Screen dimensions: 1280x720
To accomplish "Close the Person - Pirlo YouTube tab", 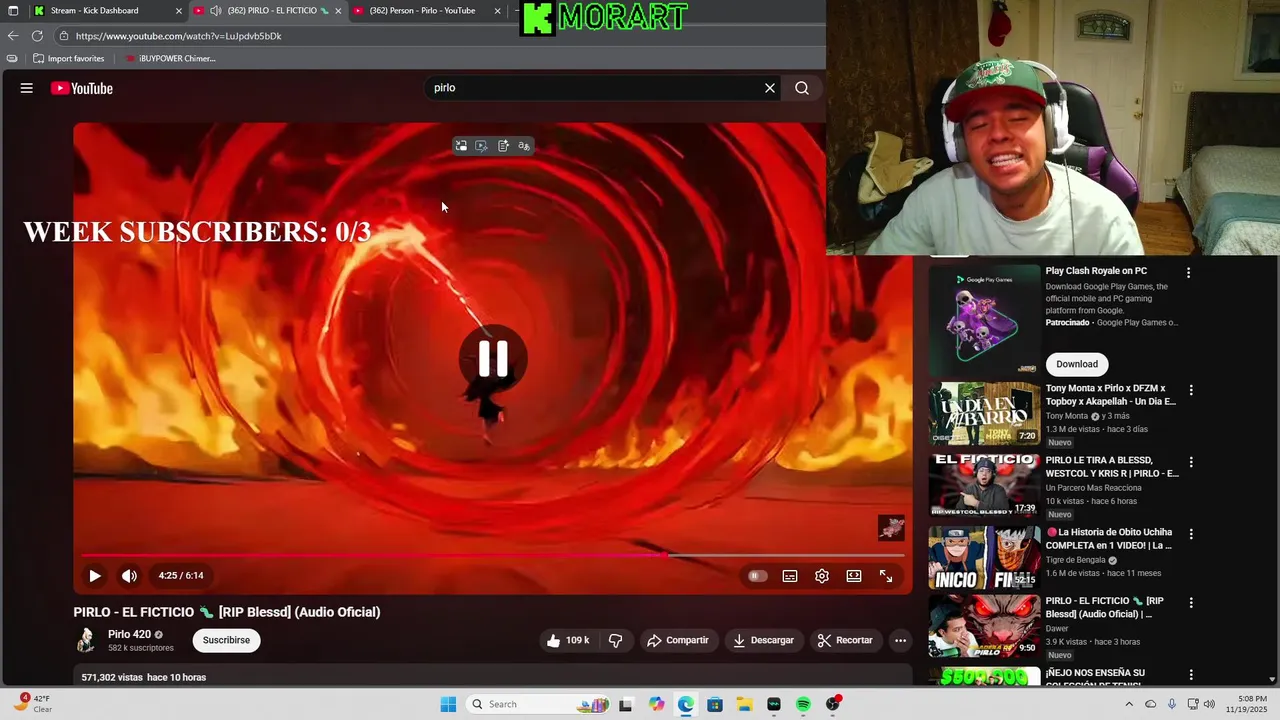I will [498, 11].
